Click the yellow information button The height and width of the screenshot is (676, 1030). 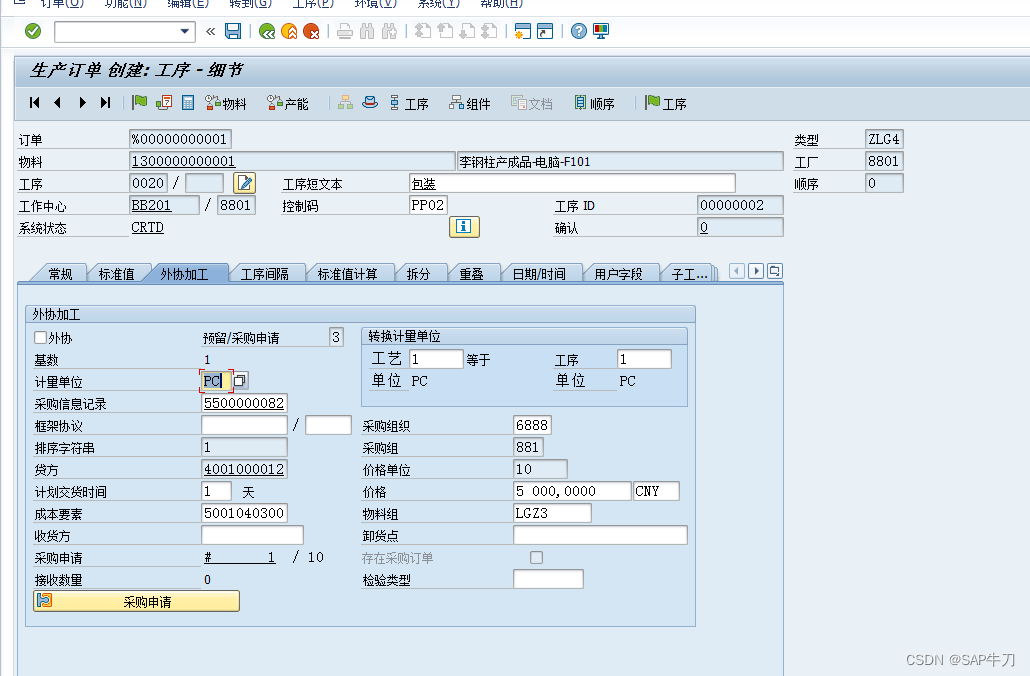click(463, 227)
